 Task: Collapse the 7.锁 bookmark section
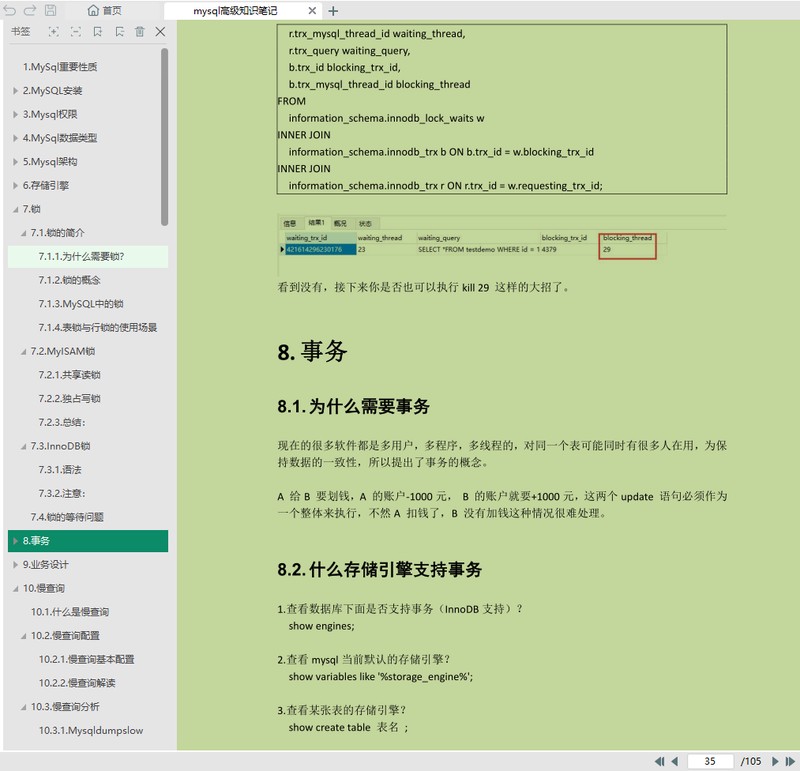(15, 209)
